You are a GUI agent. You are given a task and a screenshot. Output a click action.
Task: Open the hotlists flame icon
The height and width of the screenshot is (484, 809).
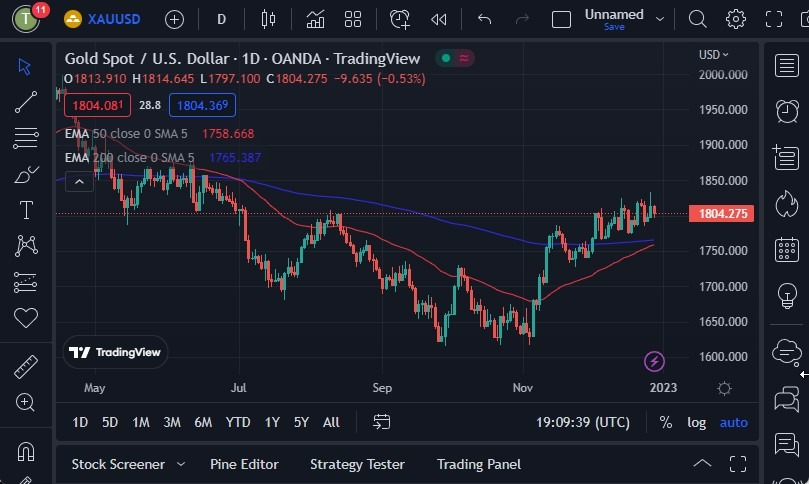pyautogui.click(x=786, y=203)
